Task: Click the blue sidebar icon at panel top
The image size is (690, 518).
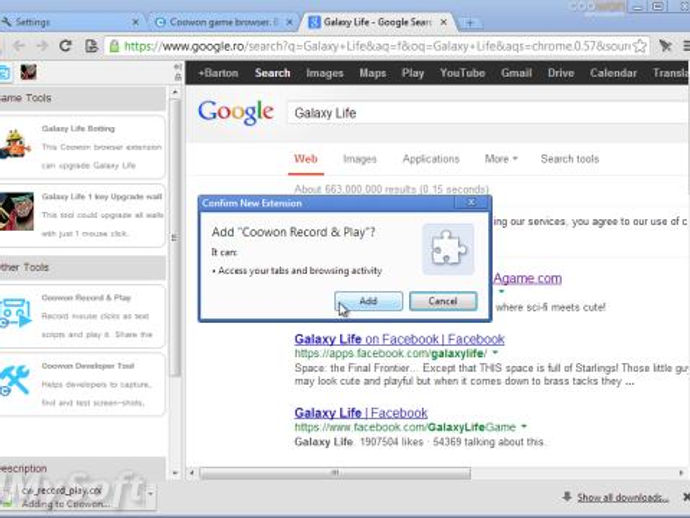Action: click(5, 72)
